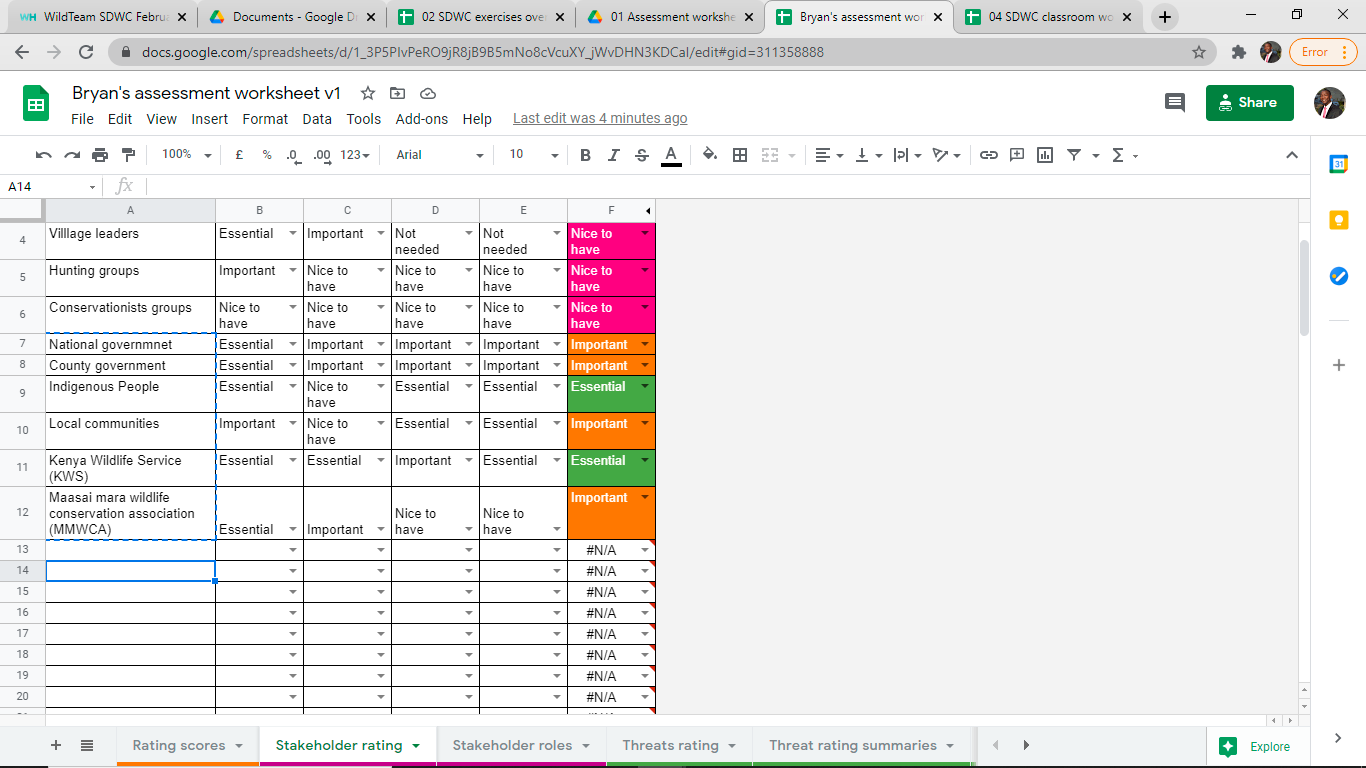Toggle italic text formatting
Viewport: 1366px width, 768px height.
(614, 155)
